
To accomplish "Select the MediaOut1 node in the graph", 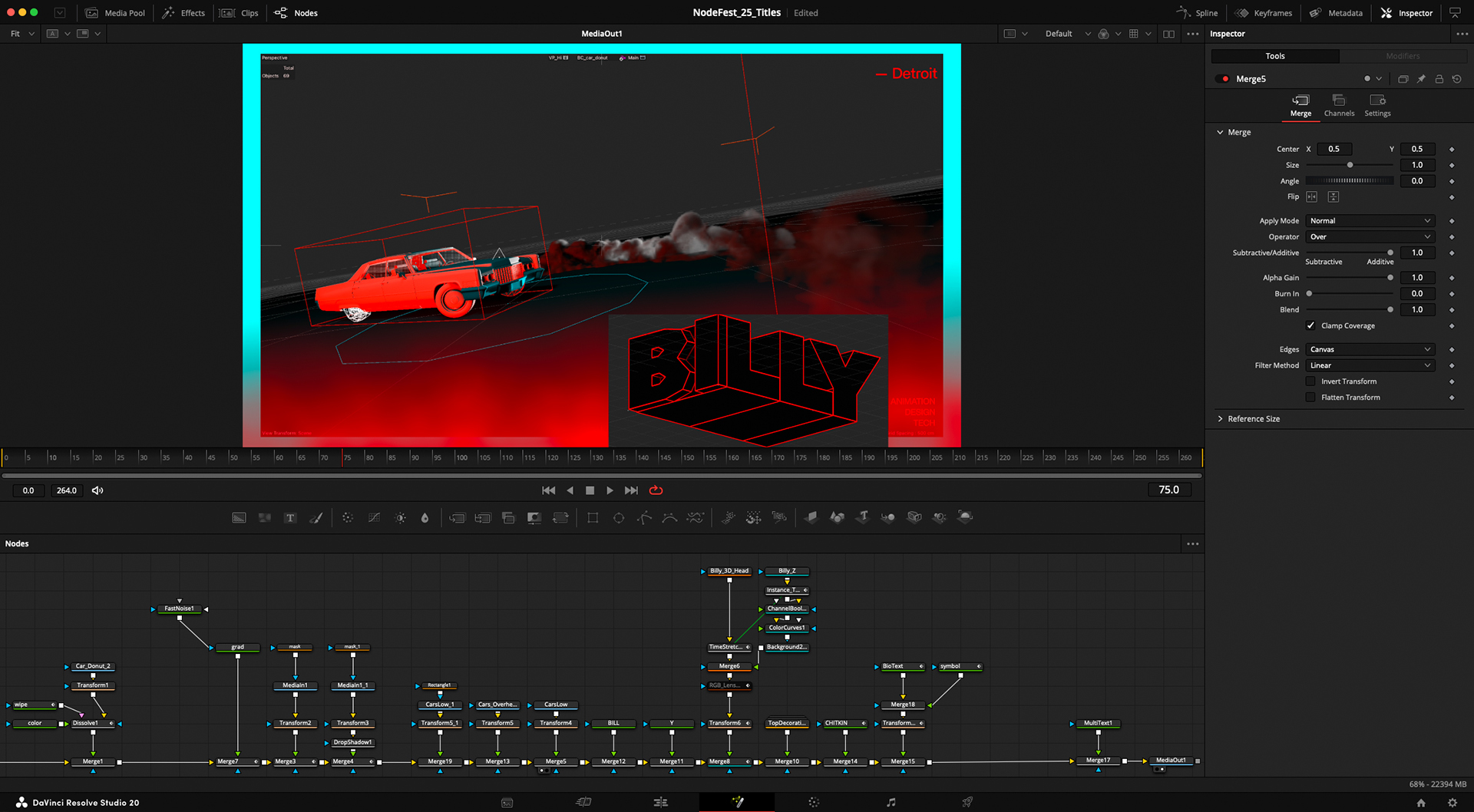I will tap(1172, 761).
